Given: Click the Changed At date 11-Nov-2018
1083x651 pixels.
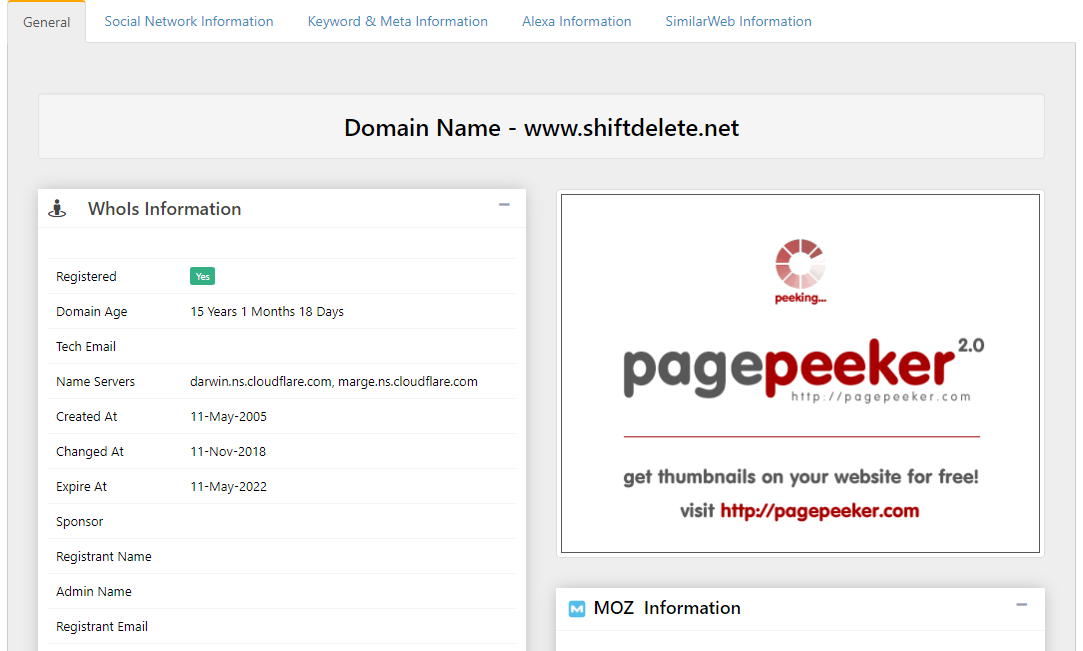Looking at the screenshot, I should [228, 452].
